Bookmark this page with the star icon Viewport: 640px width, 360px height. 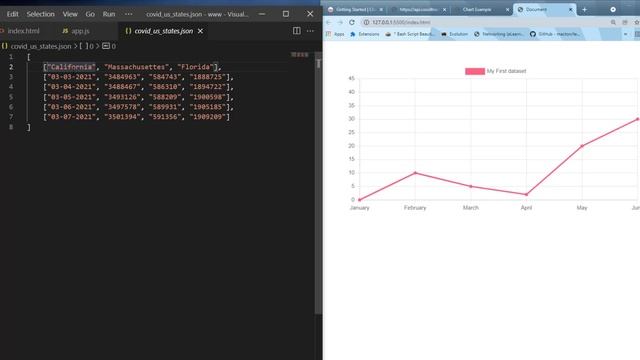click(x=636, y=22)
